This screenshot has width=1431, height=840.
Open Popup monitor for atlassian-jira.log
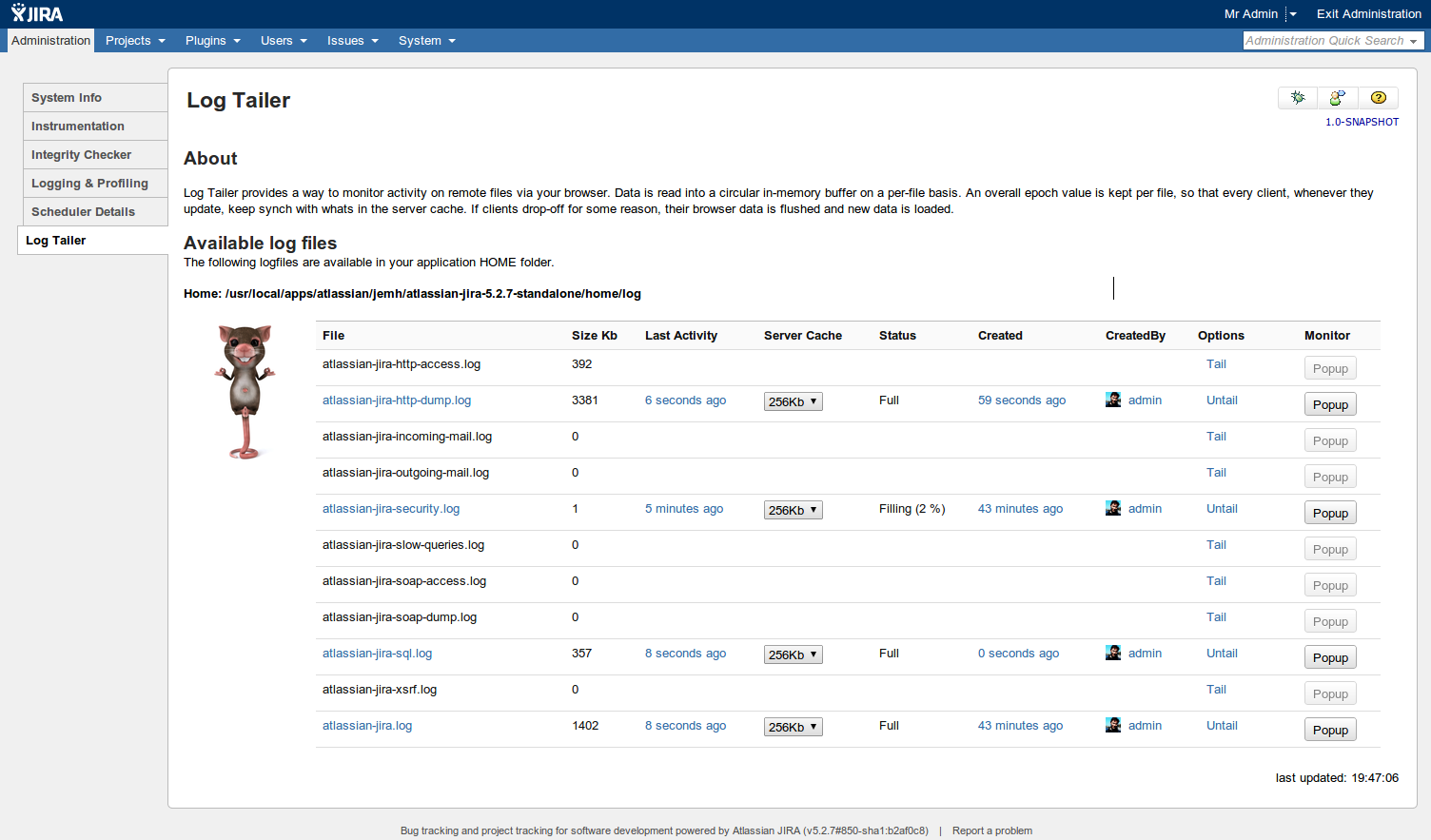[1330, 730]
